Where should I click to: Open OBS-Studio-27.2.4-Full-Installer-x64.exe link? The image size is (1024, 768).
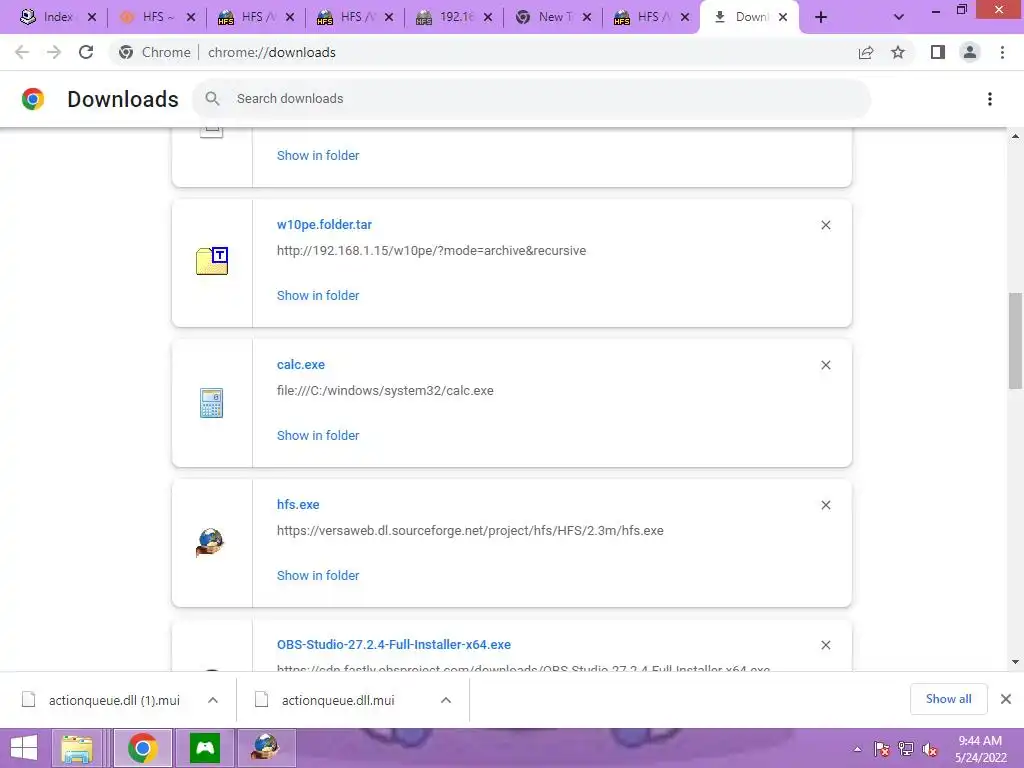coord(394,645)
